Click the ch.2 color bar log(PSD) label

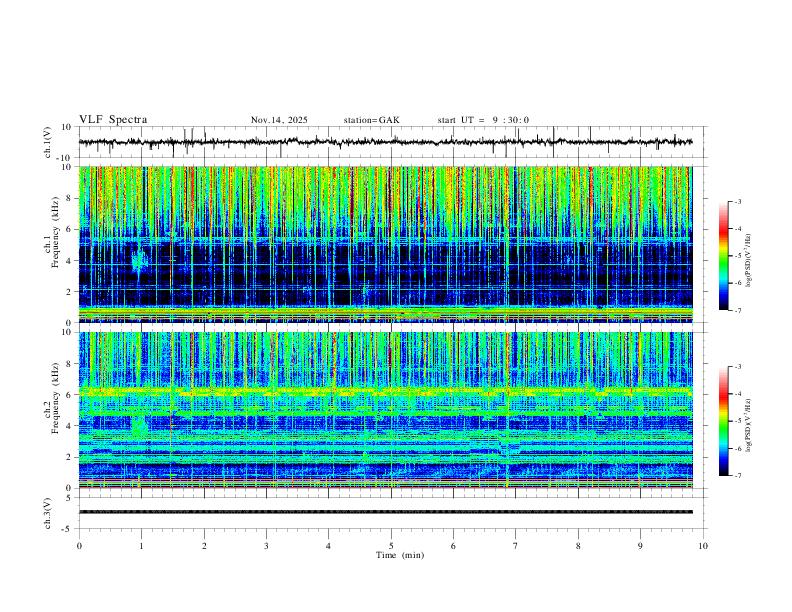pyautogui.click(x=749, y=426)
